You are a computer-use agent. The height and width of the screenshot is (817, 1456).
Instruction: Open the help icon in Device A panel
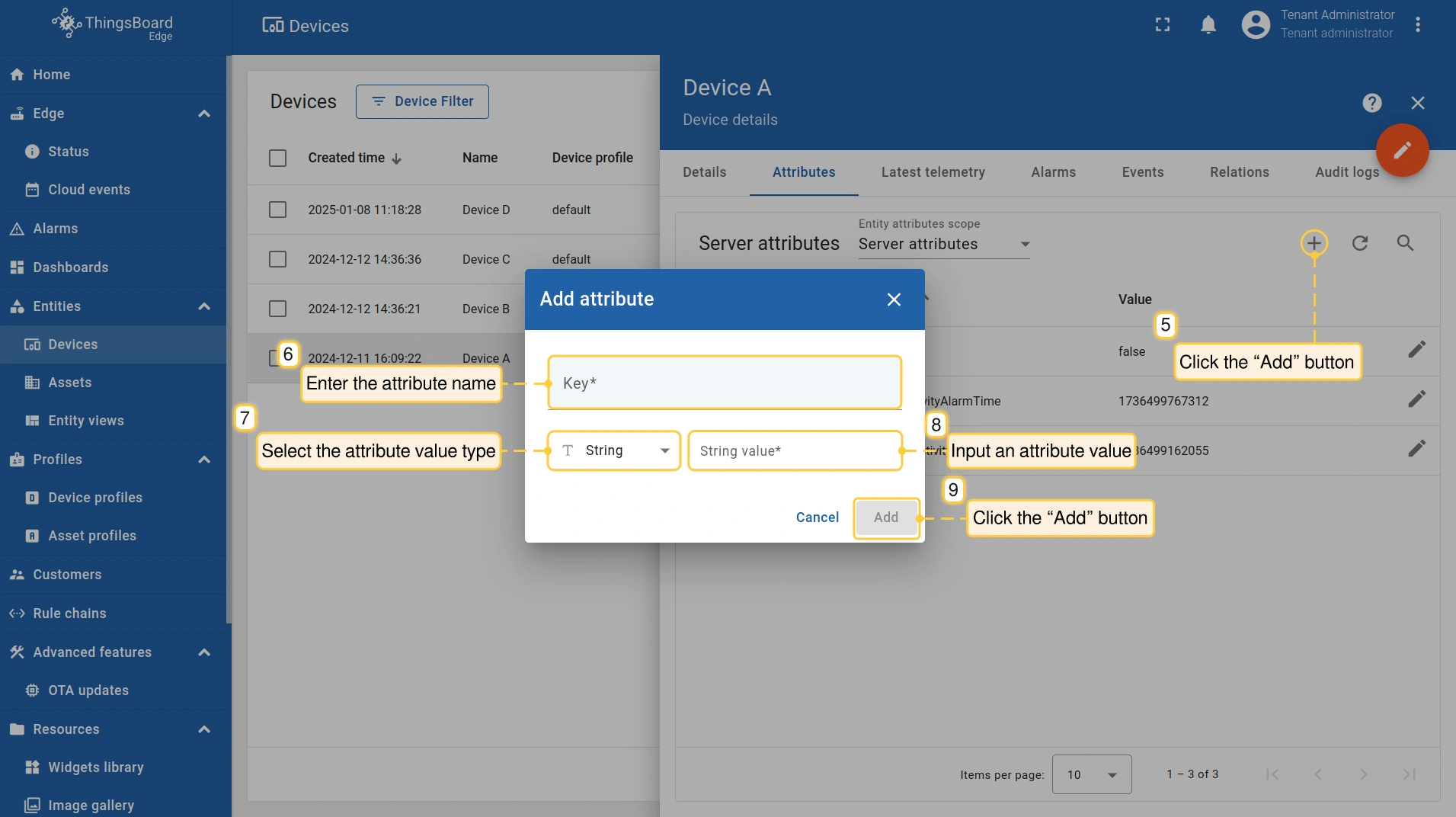pyautogui.click(x=1371, y=103)
